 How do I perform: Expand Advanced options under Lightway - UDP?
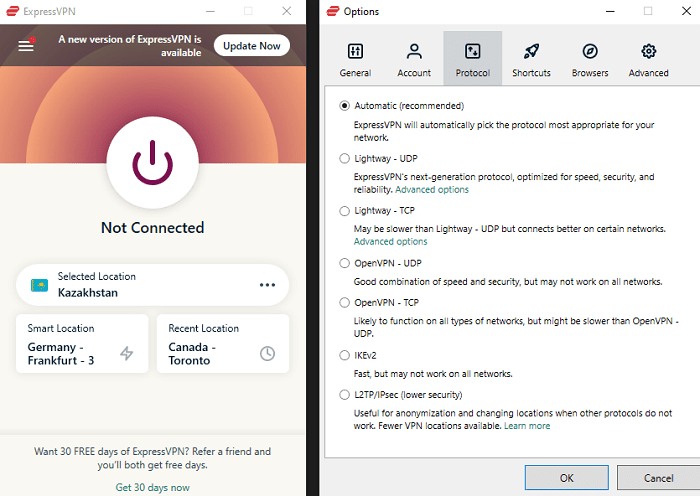(432, 190)
